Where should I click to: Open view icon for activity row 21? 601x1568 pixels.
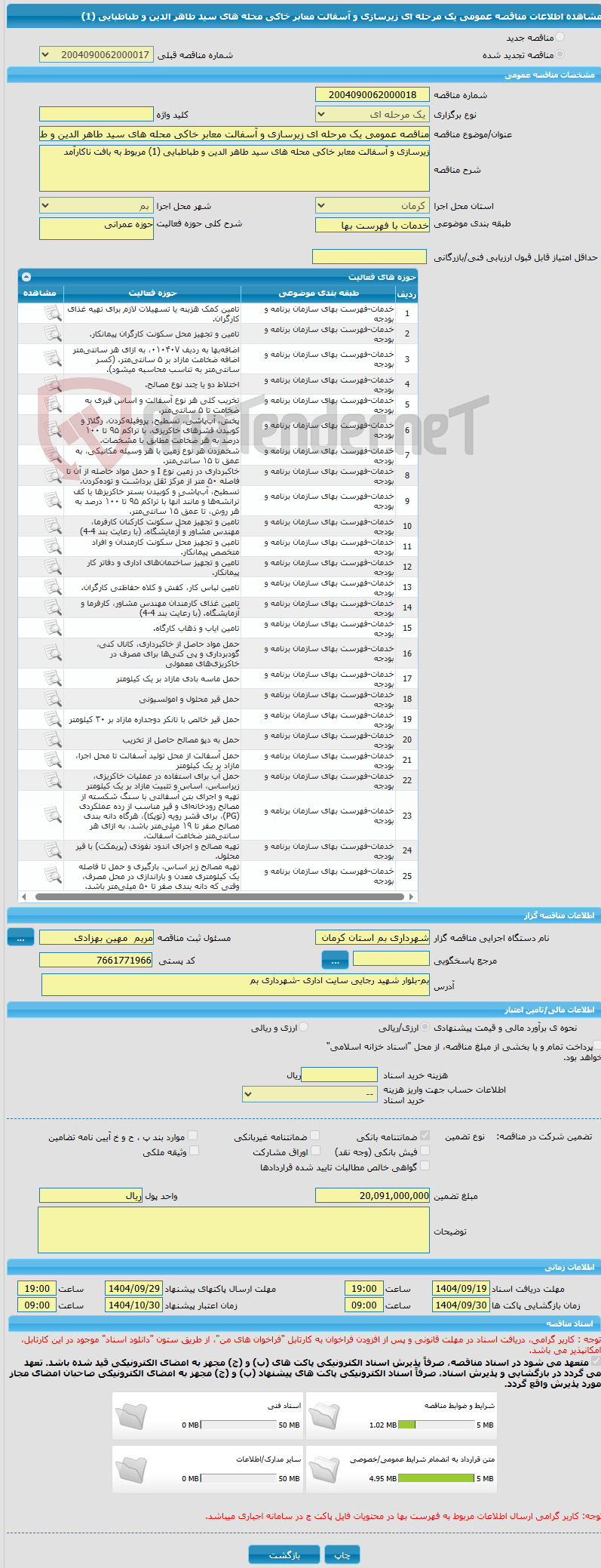point(53,760)
